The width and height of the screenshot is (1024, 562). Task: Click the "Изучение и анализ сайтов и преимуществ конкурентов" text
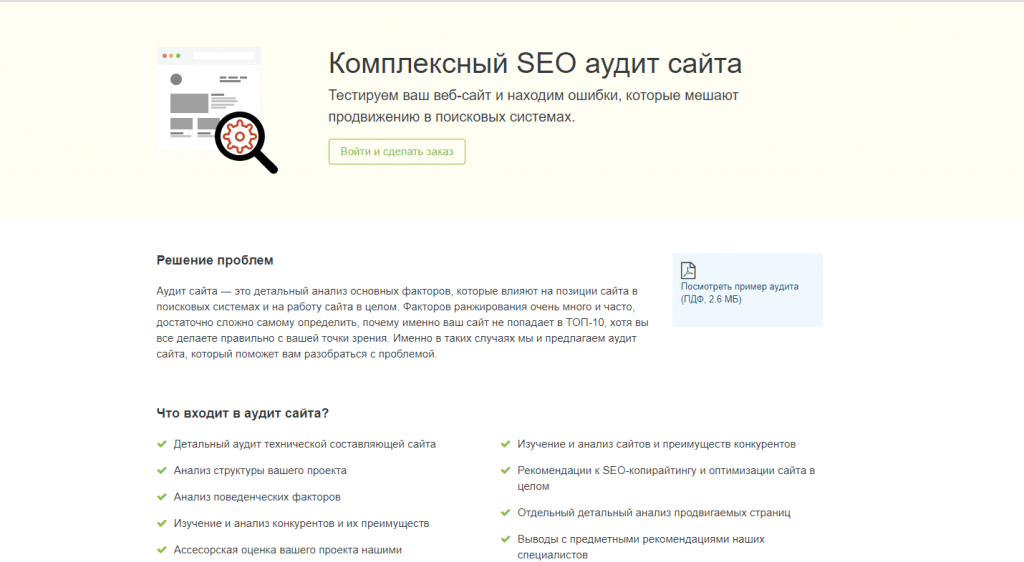pyautogui.click(x=656, y=444)
